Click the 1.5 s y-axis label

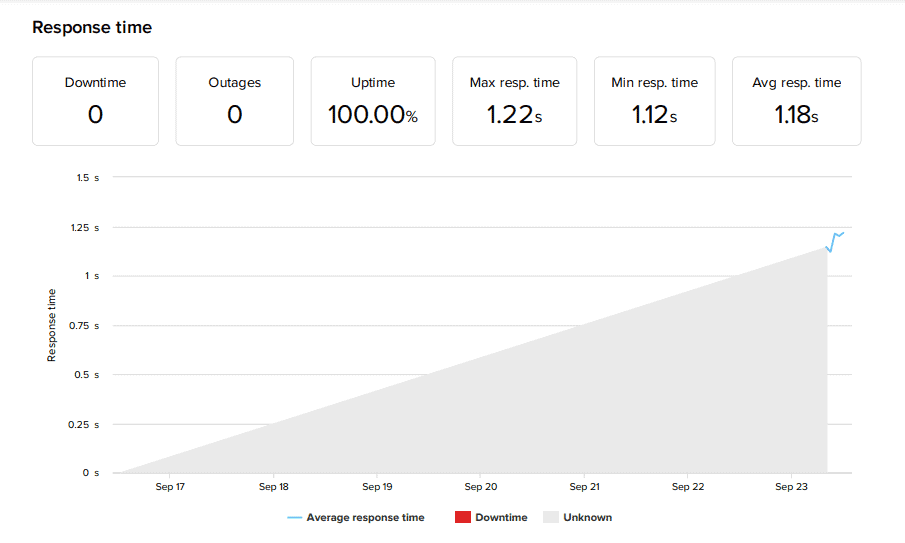pyautogui.click(x=88, y=178)
